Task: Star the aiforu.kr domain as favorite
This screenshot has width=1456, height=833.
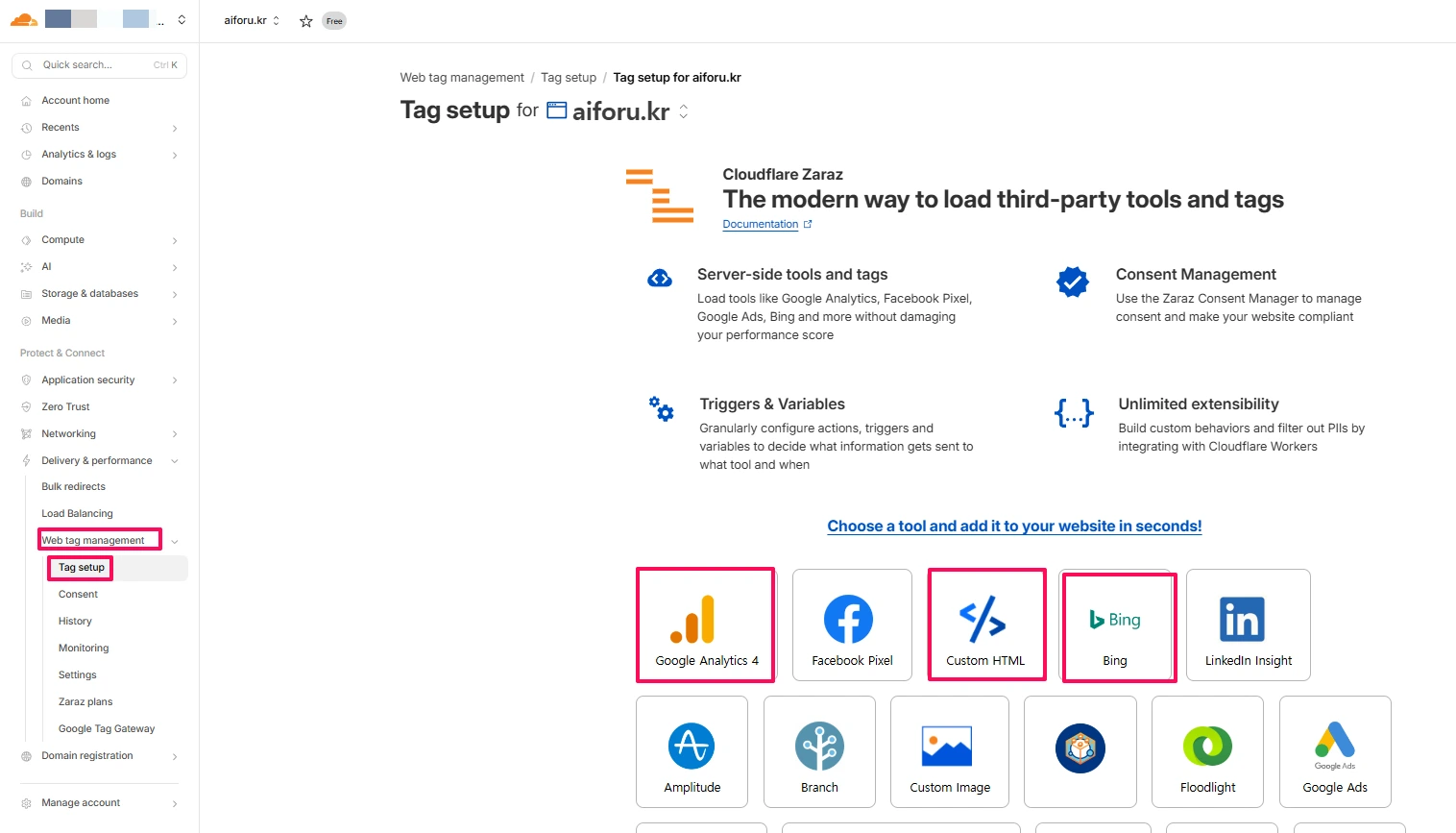Action: (305, 21)
